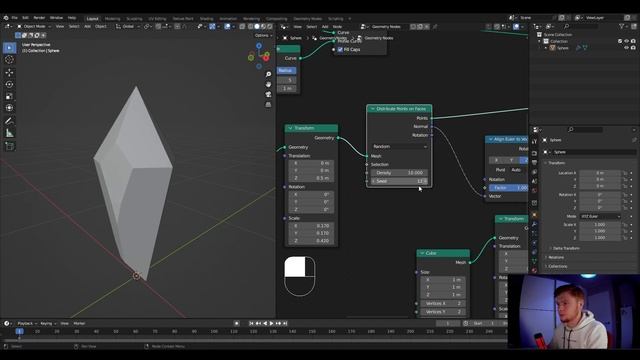Switch orthographic/perspective grid icon

point(268,104)
